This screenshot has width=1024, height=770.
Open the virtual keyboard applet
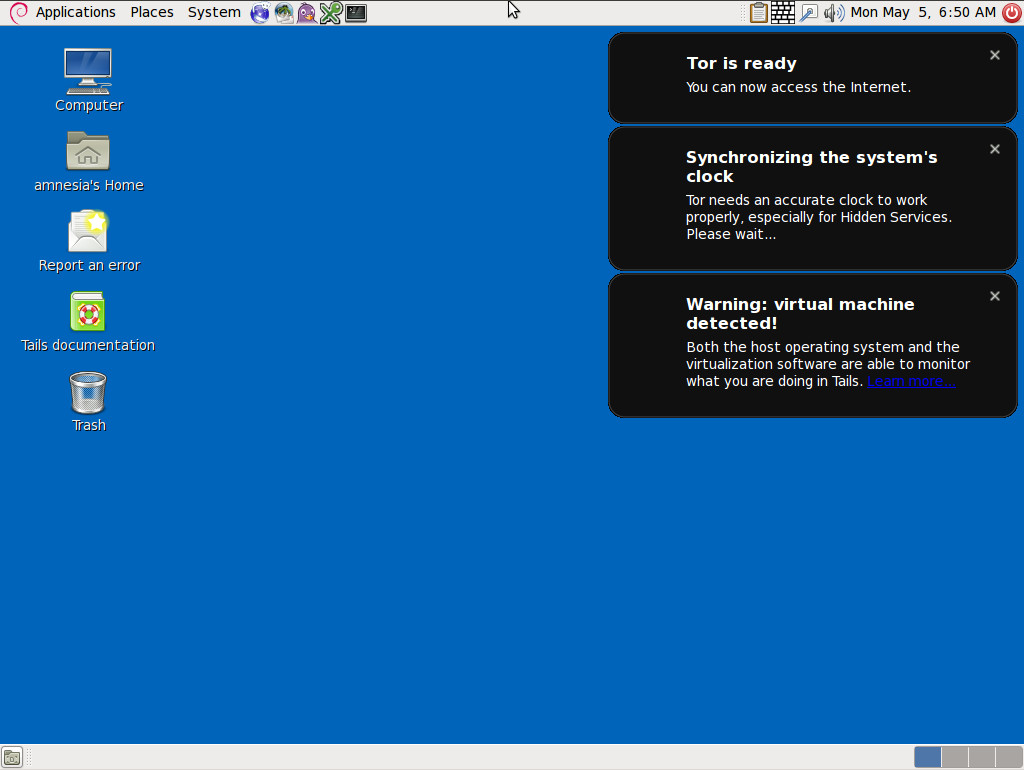tap(782, 12)
